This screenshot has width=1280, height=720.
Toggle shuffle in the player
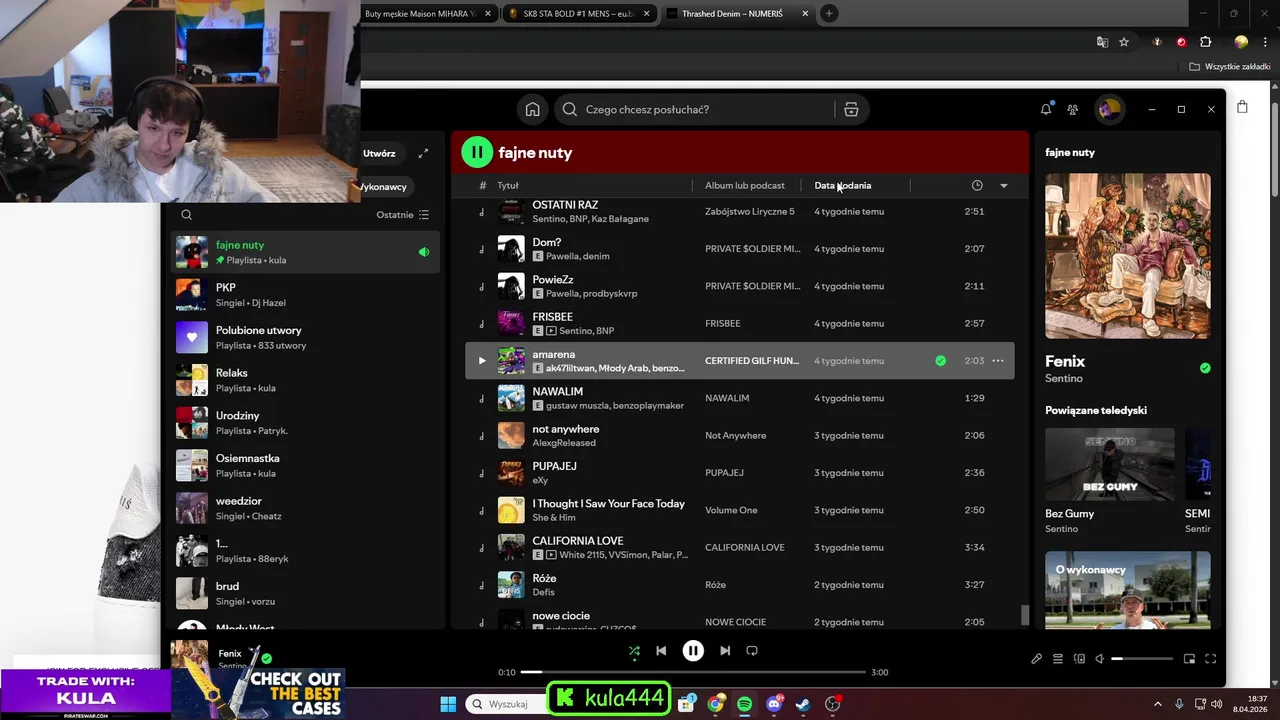[634, 651]
